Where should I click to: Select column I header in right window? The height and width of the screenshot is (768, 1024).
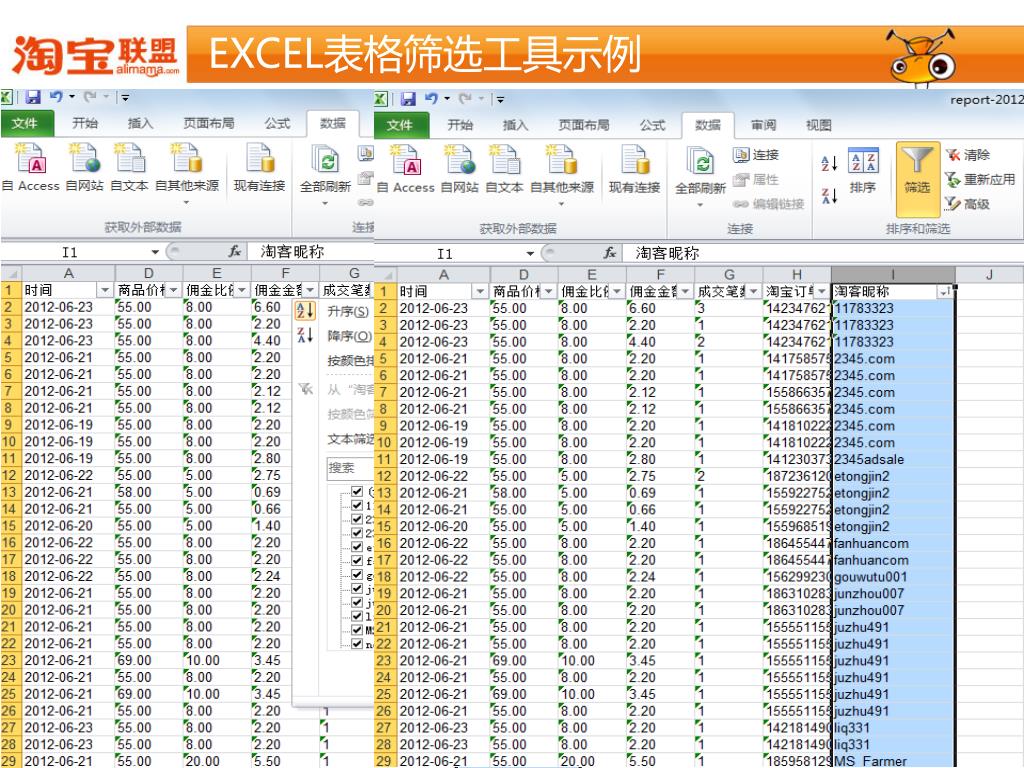tap(893, 275)
